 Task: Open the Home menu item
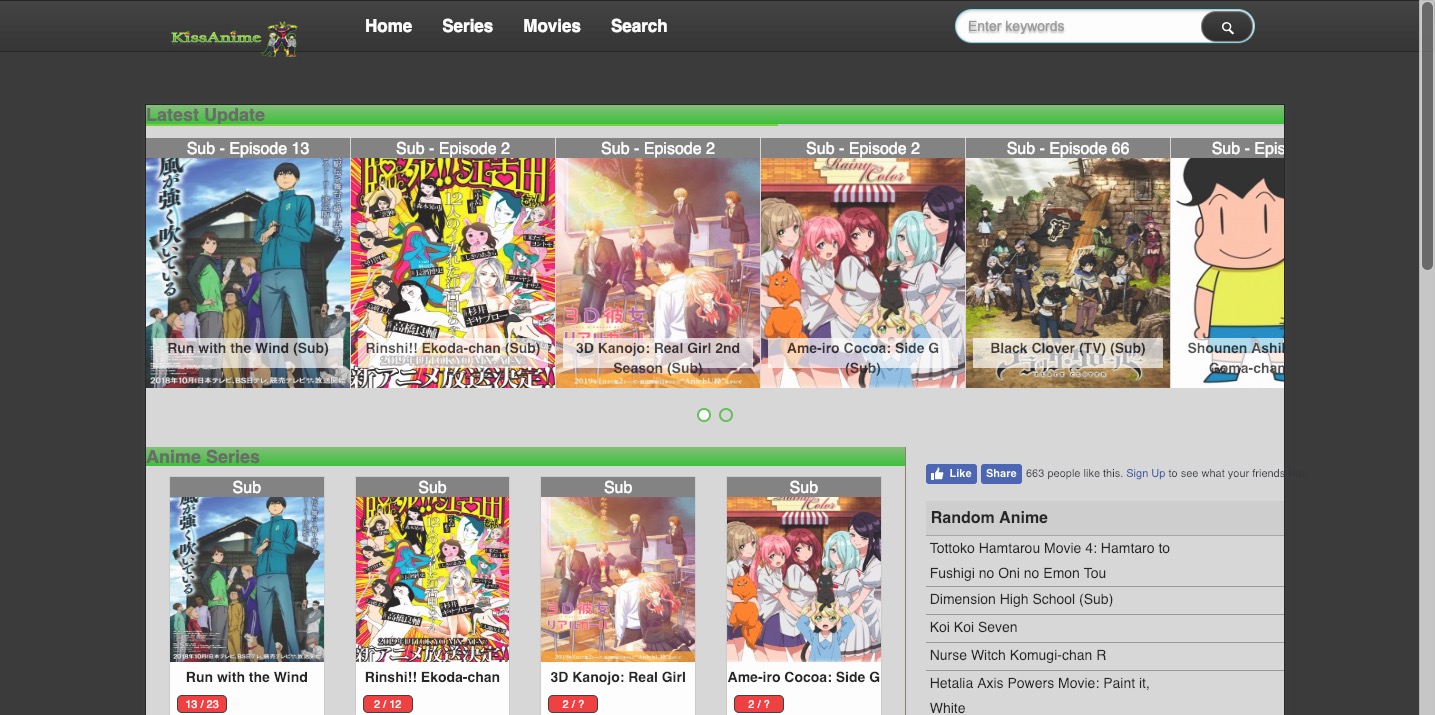388,26
